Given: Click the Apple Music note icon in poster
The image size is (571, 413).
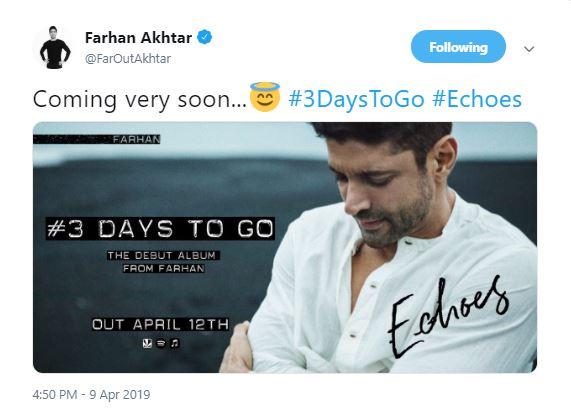Looking at the screenshot, I should pyautogui.click(x=175, y=343).
